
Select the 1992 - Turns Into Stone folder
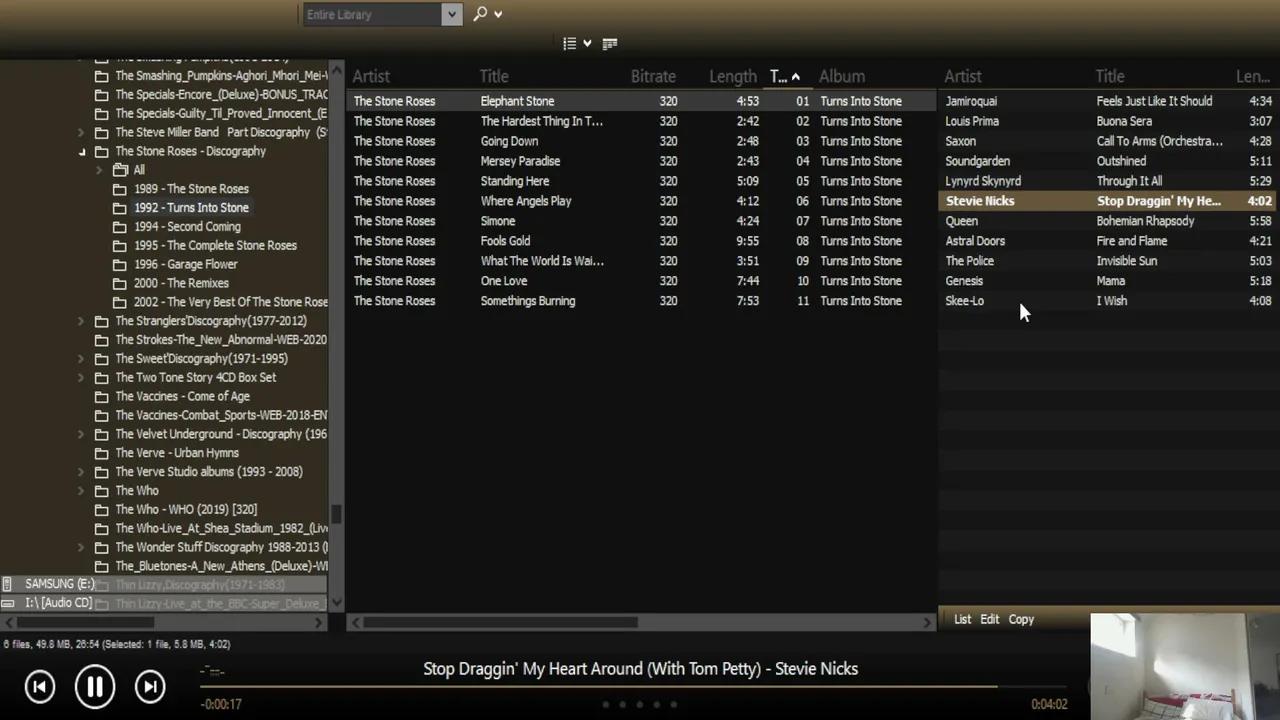point(191,208)
